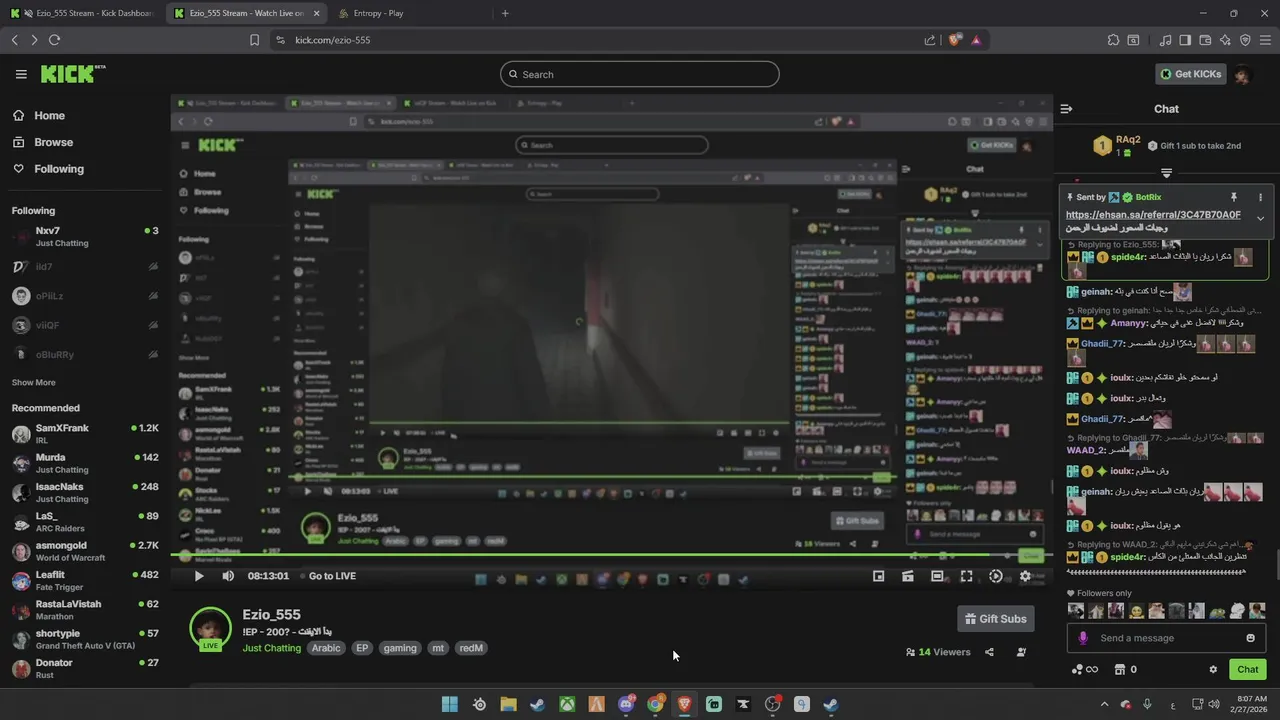Click the Send a message input
Viewport: 1280px width, 720px height.
(1168, 638)
